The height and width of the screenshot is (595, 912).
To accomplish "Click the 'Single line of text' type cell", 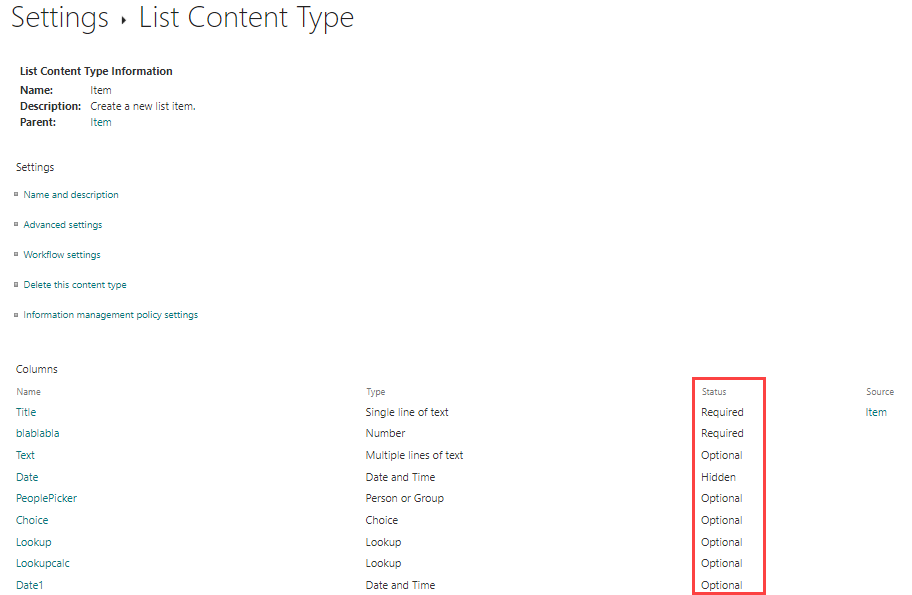I will (407, 412).
